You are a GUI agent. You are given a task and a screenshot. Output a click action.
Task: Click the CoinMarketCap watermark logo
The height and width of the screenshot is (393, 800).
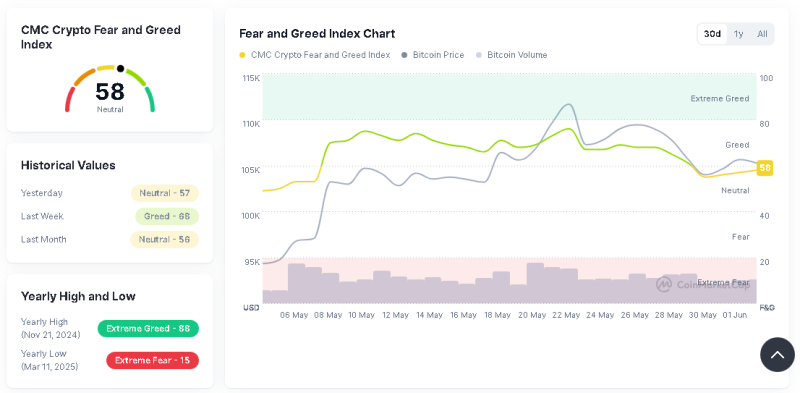(x=703, y=285)
